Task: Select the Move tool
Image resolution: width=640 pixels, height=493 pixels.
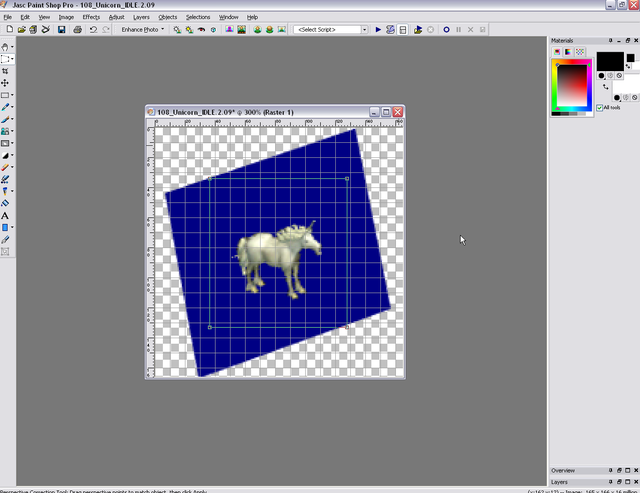Action: pos(5,83)
